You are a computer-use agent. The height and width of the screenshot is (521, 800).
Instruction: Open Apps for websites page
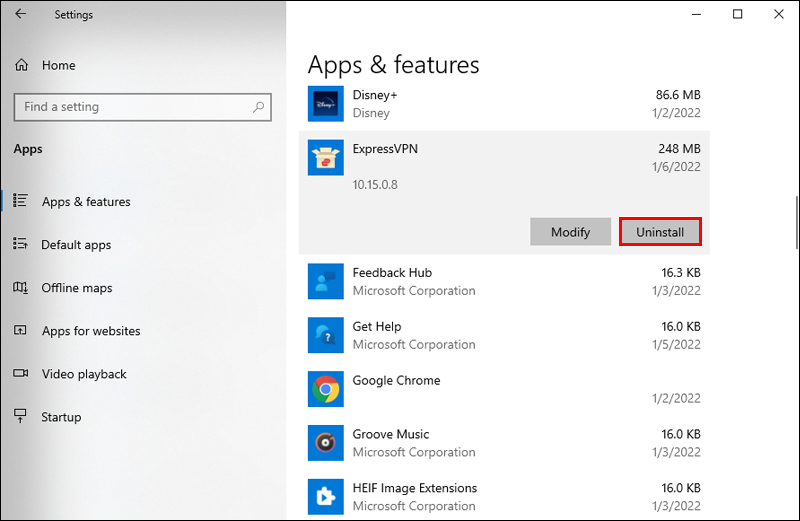[x=90, y=331]
